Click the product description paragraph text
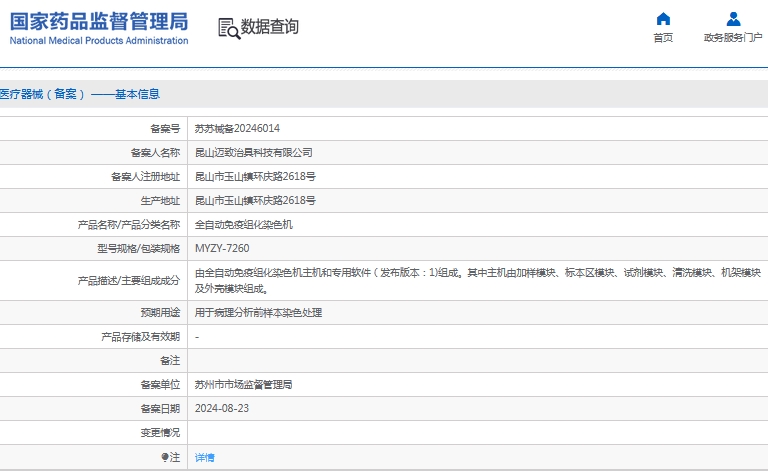 478,281
